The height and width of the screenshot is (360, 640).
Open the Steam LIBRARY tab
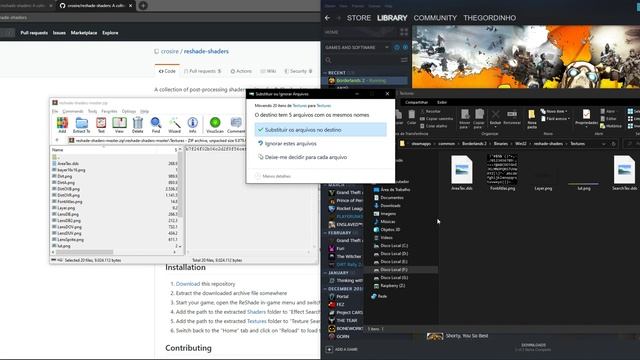(x=392, y=18)
